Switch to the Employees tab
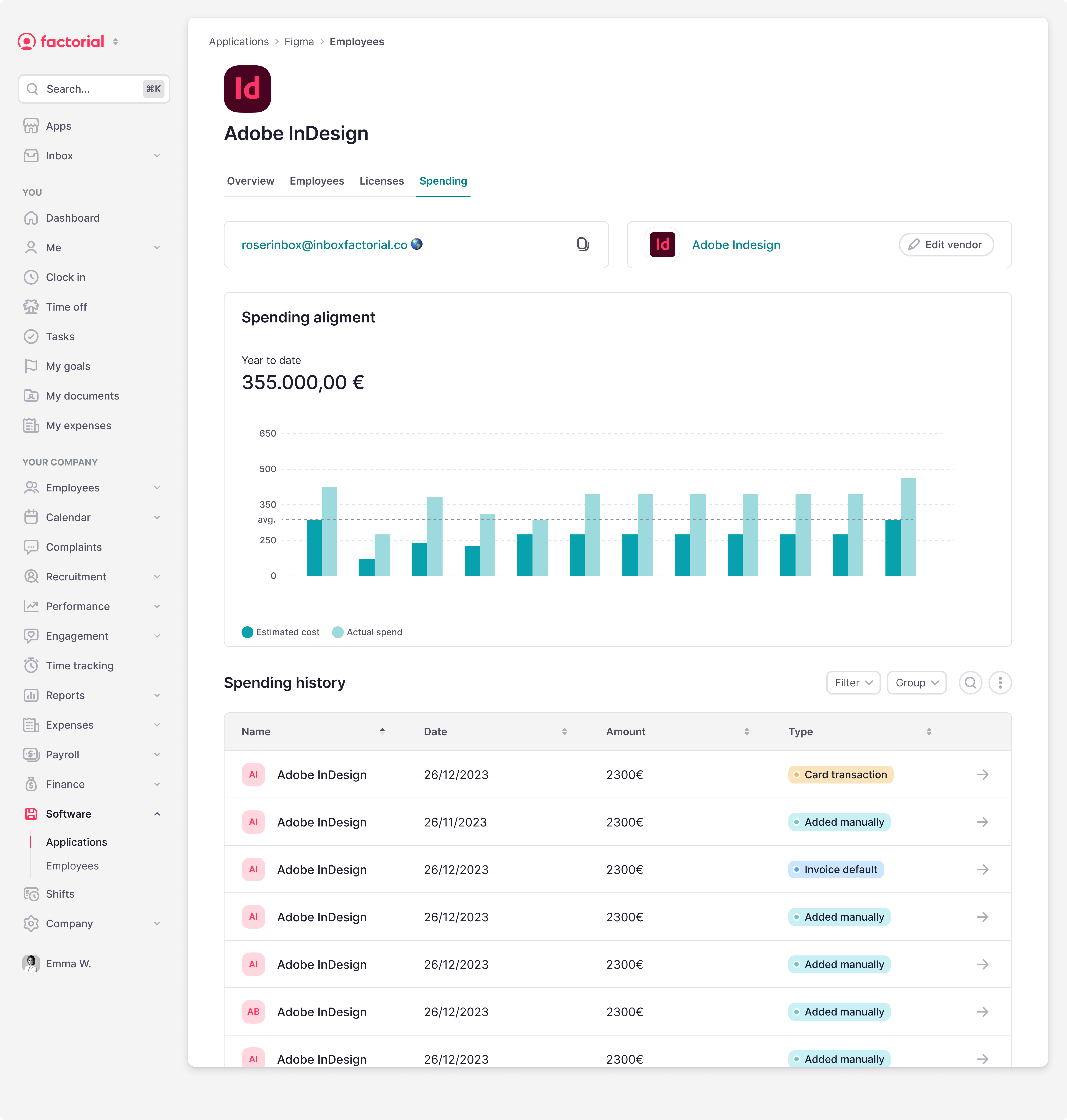1067x1120 pixels. point(317,181)
